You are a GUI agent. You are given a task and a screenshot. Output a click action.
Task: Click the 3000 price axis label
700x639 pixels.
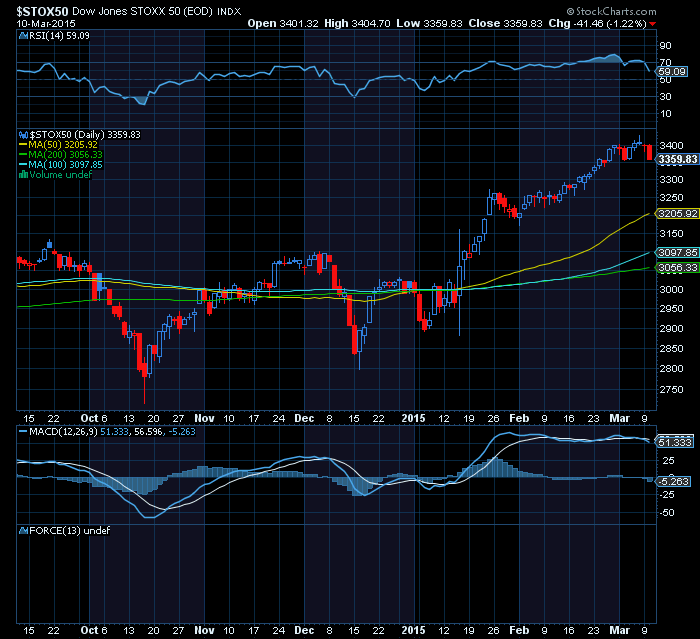[x=671, y=290]
